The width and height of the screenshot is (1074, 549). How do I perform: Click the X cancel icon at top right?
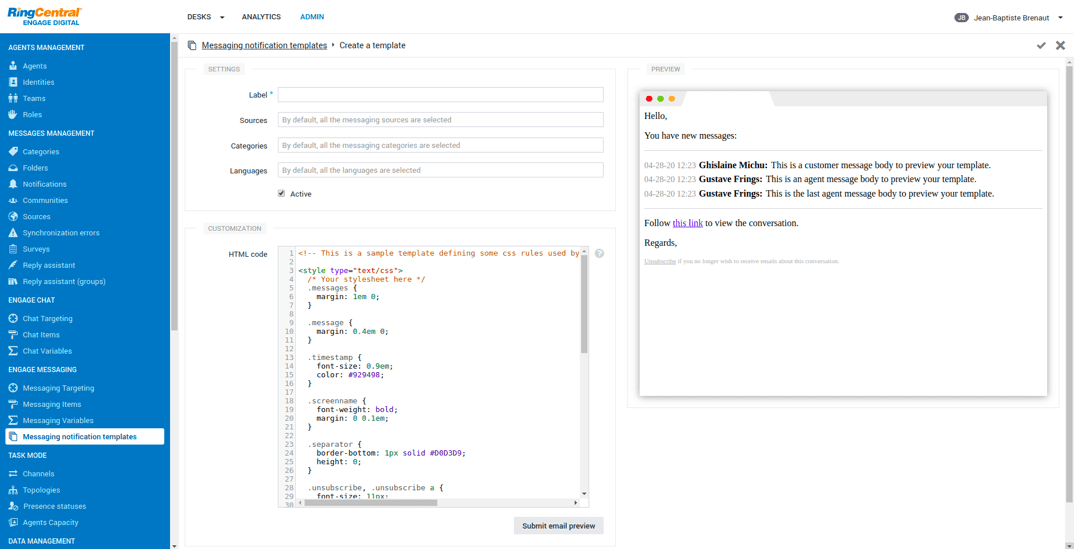(1060, 46)
